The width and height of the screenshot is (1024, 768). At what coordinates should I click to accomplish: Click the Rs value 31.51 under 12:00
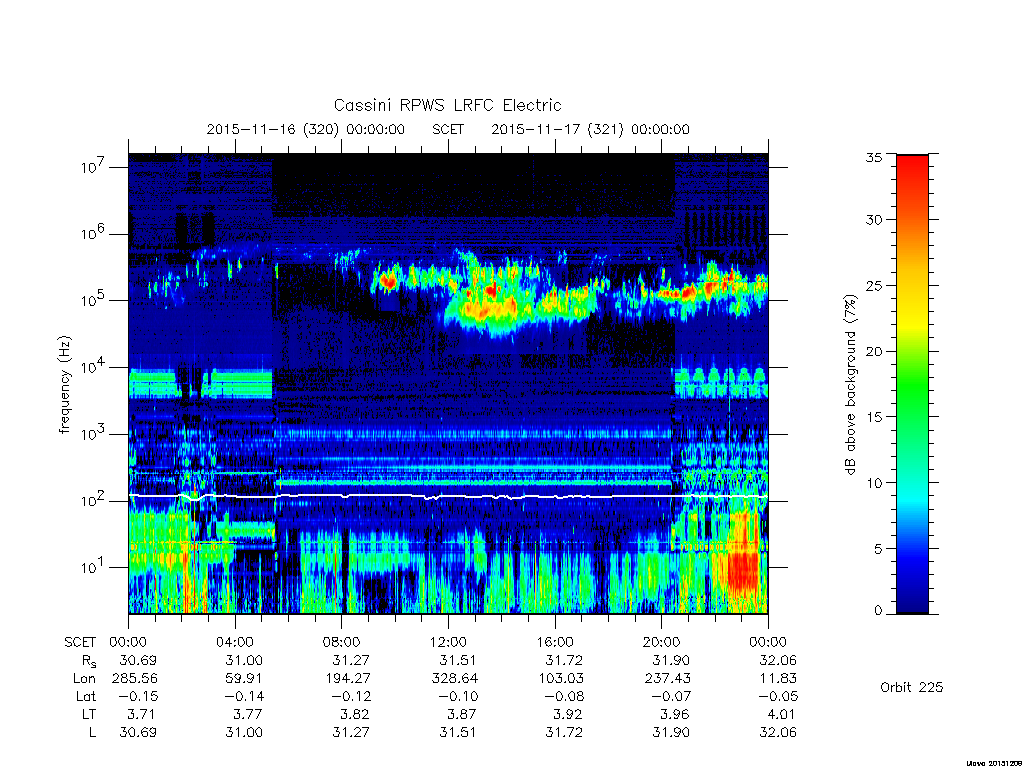457,660
